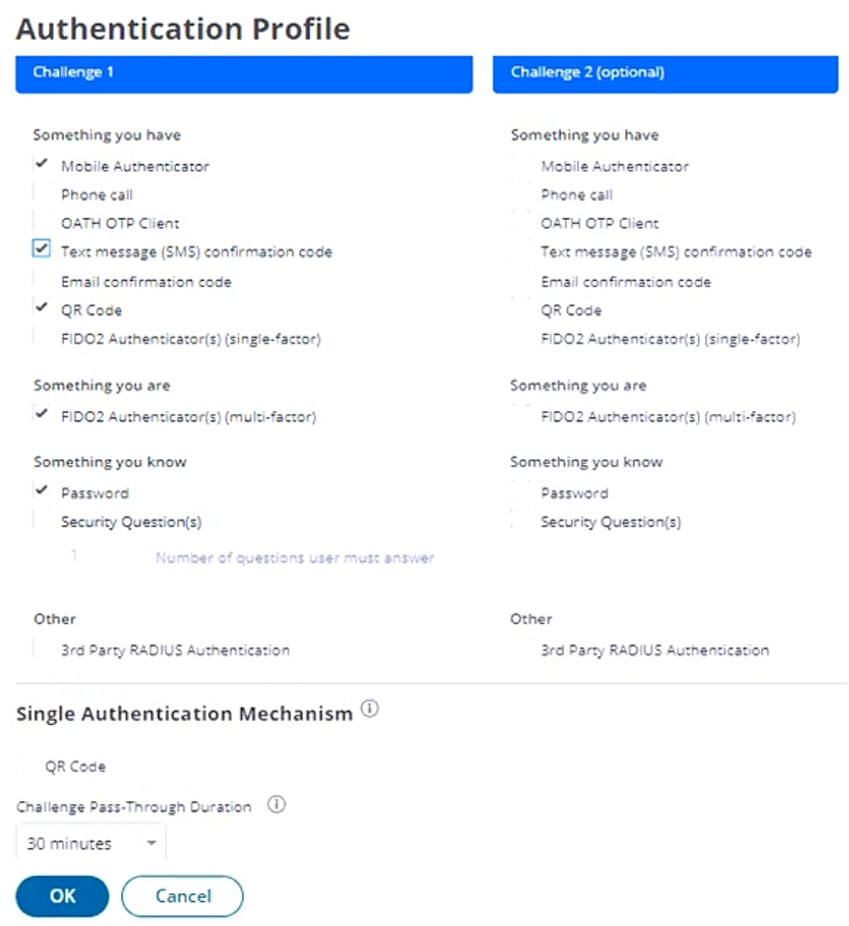Click the OK button
The width and height of the screenshot is (849, 926).
(62, 896)
